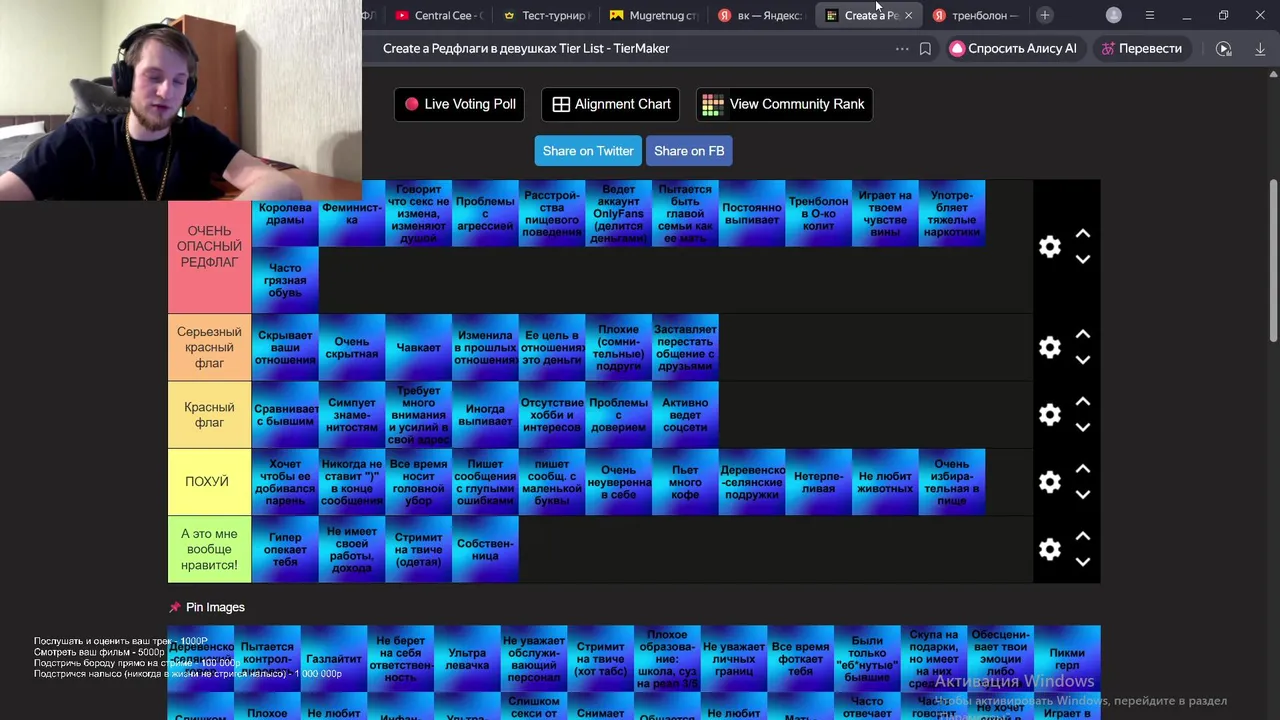Open settings gear for Красный флаг tier
Viewport: 1280px width, 720px height.
pyautogui.click(x=1049, y=414)
